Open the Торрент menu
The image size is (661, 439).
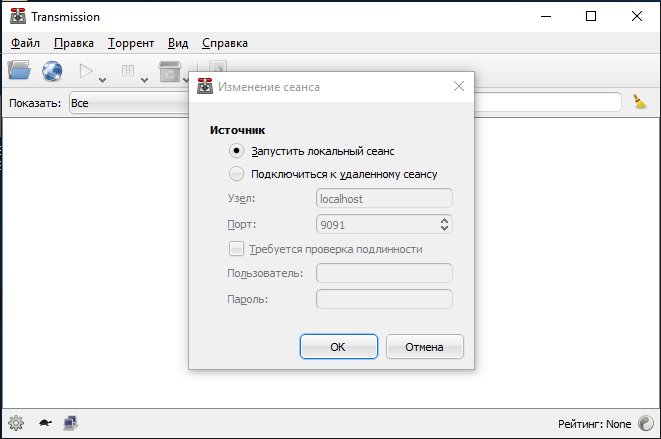[x=131, y=43]
